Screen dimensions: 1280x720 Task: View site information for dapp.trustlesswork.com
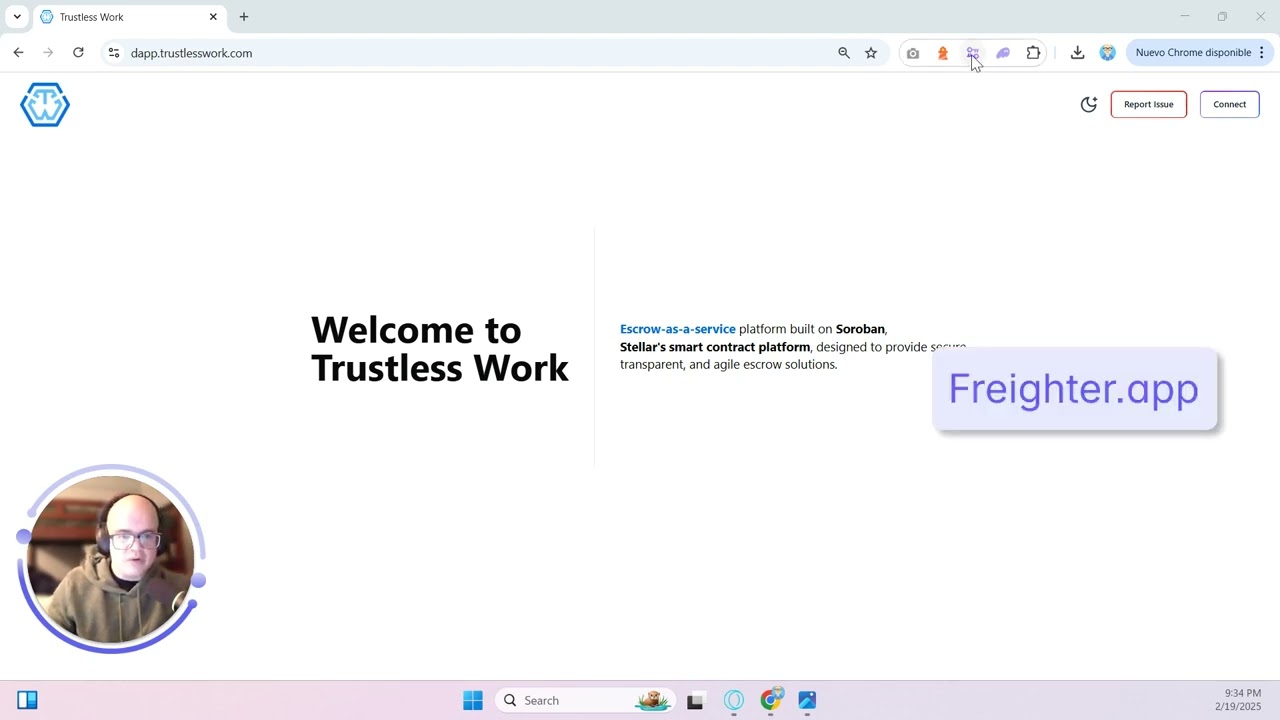pos(114,53)
